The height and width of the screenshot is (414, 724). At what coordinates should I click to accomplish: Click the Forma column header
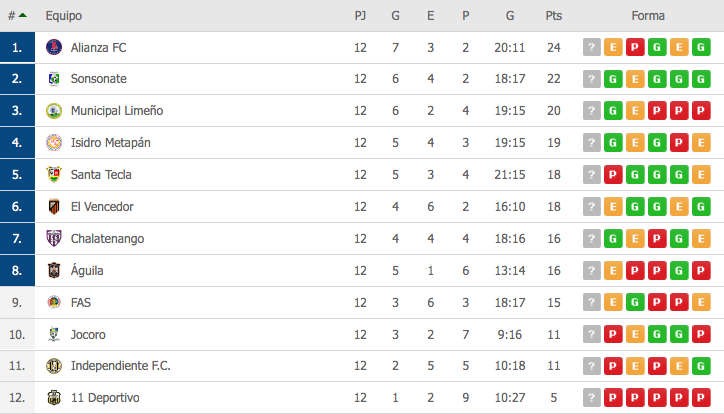point(648,16)
